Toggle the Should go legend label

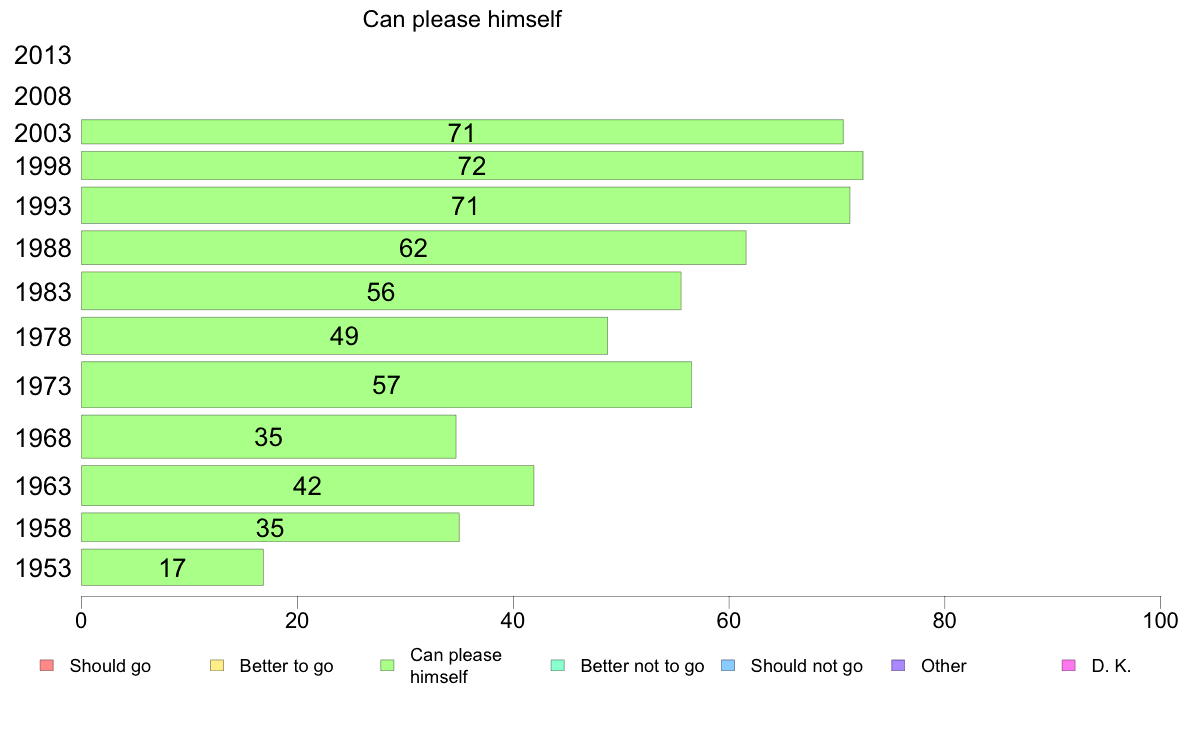110,666
